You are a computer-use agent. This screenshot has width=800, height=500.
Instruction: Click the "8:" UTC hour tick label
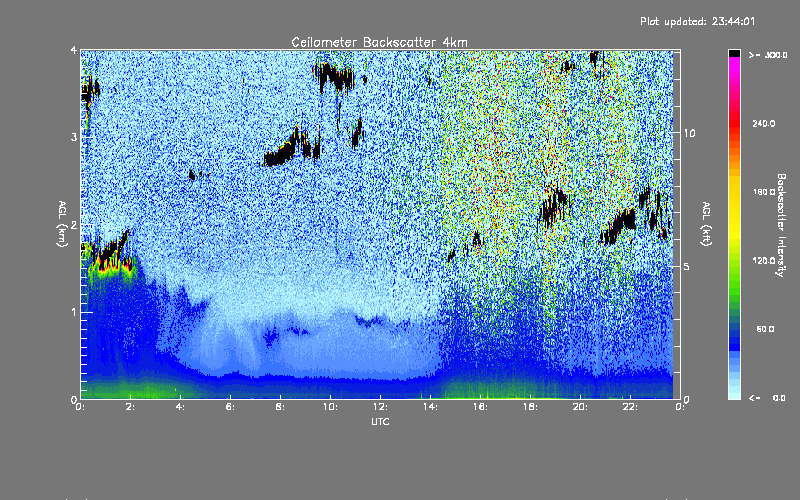(x=281, y=407)
